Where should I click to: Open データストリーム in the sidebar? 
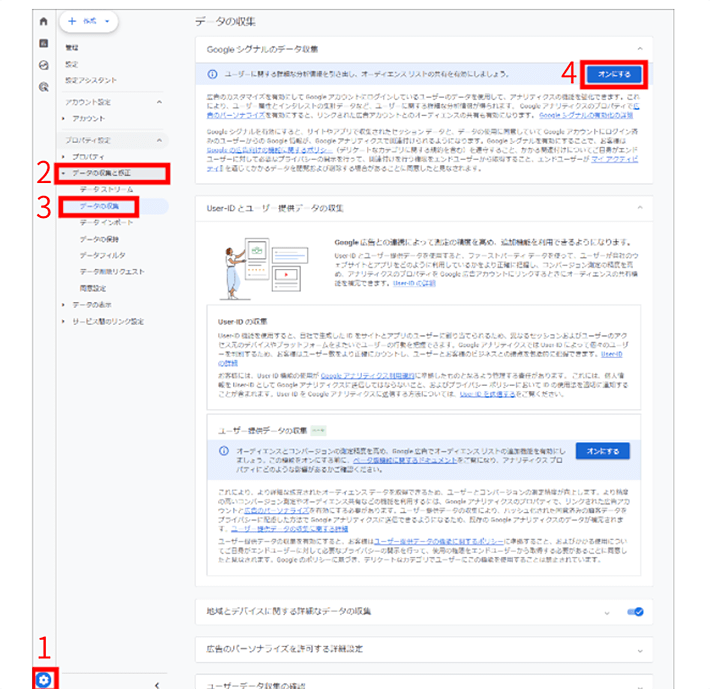pyautogui.click(x=106, y=190)
